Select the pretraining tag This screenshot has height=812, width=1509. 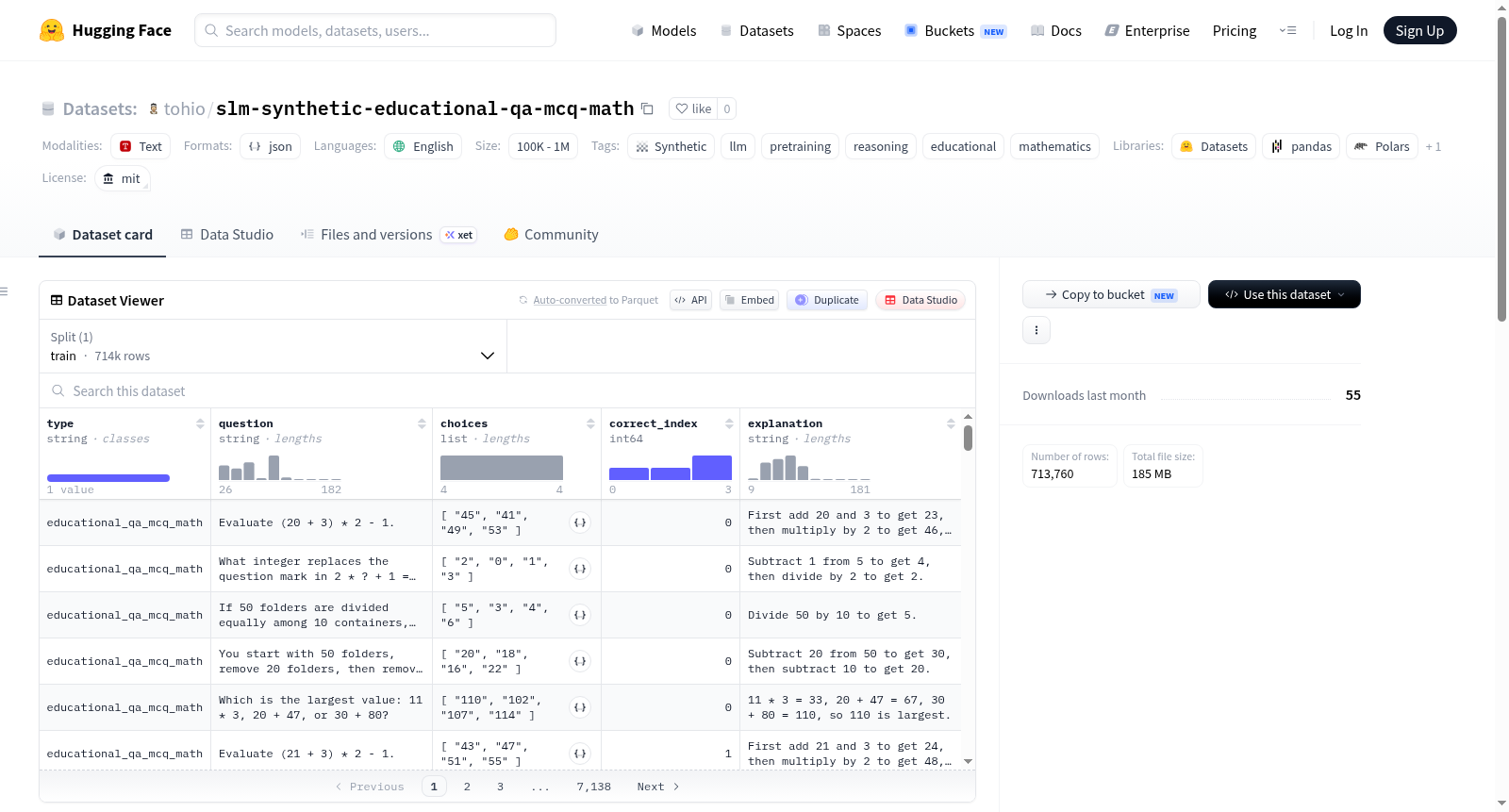pos(800,146)
